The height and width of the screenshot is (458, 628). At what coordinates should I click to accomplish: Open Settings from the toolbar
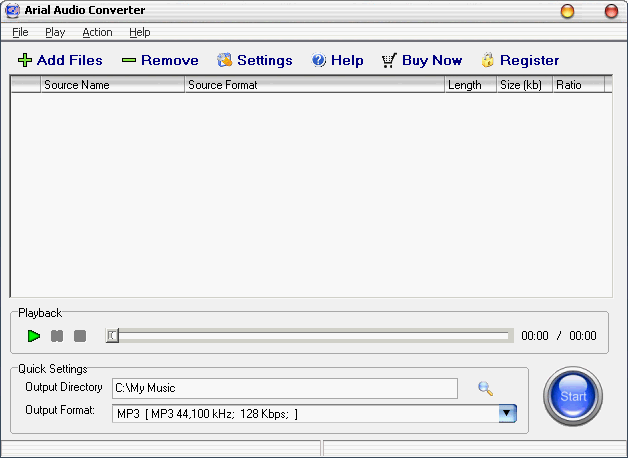pyautogui.click(x=255, y=60)
